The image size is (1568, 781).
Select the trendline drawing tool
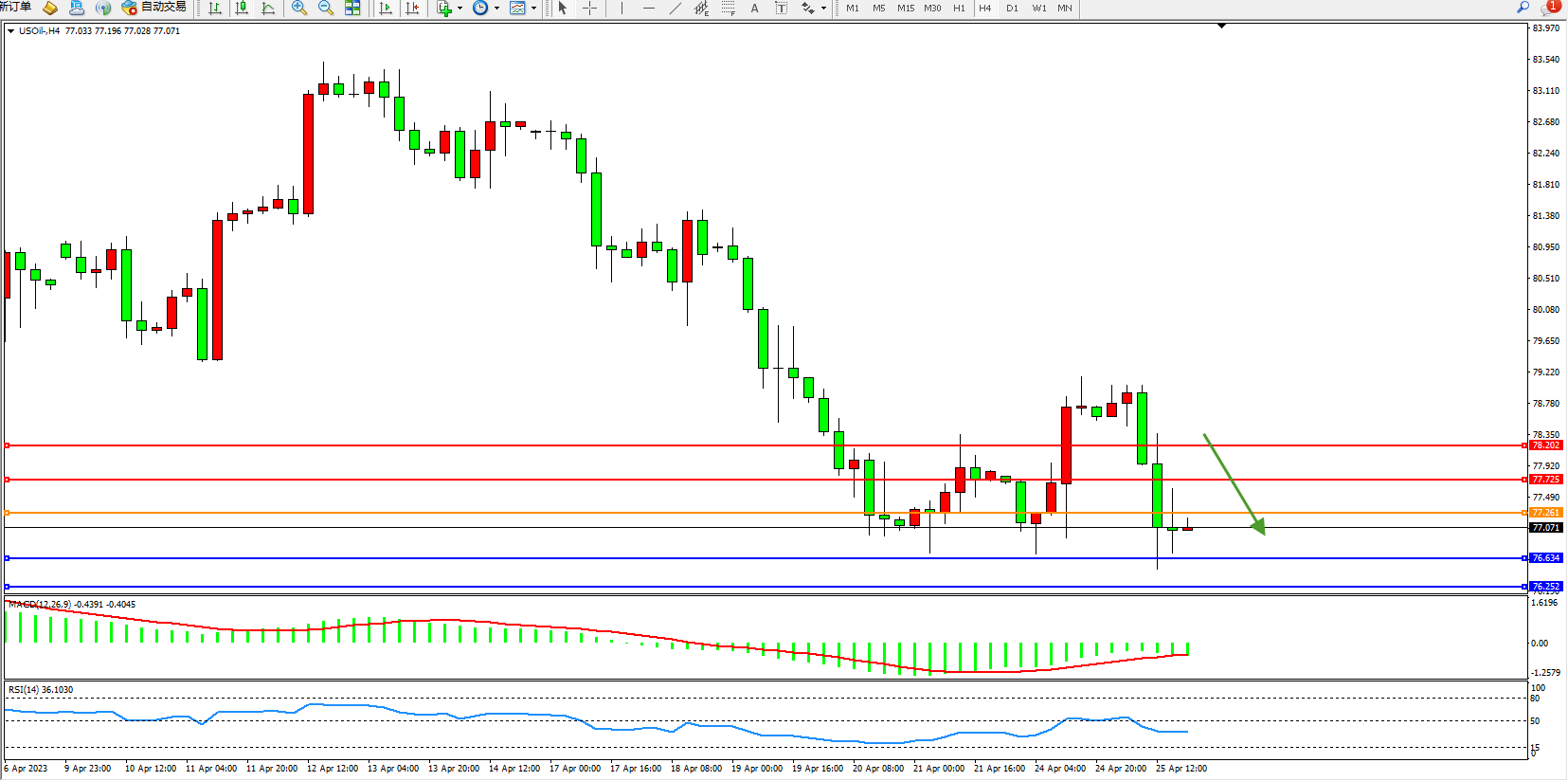click(x=675, y=9)
